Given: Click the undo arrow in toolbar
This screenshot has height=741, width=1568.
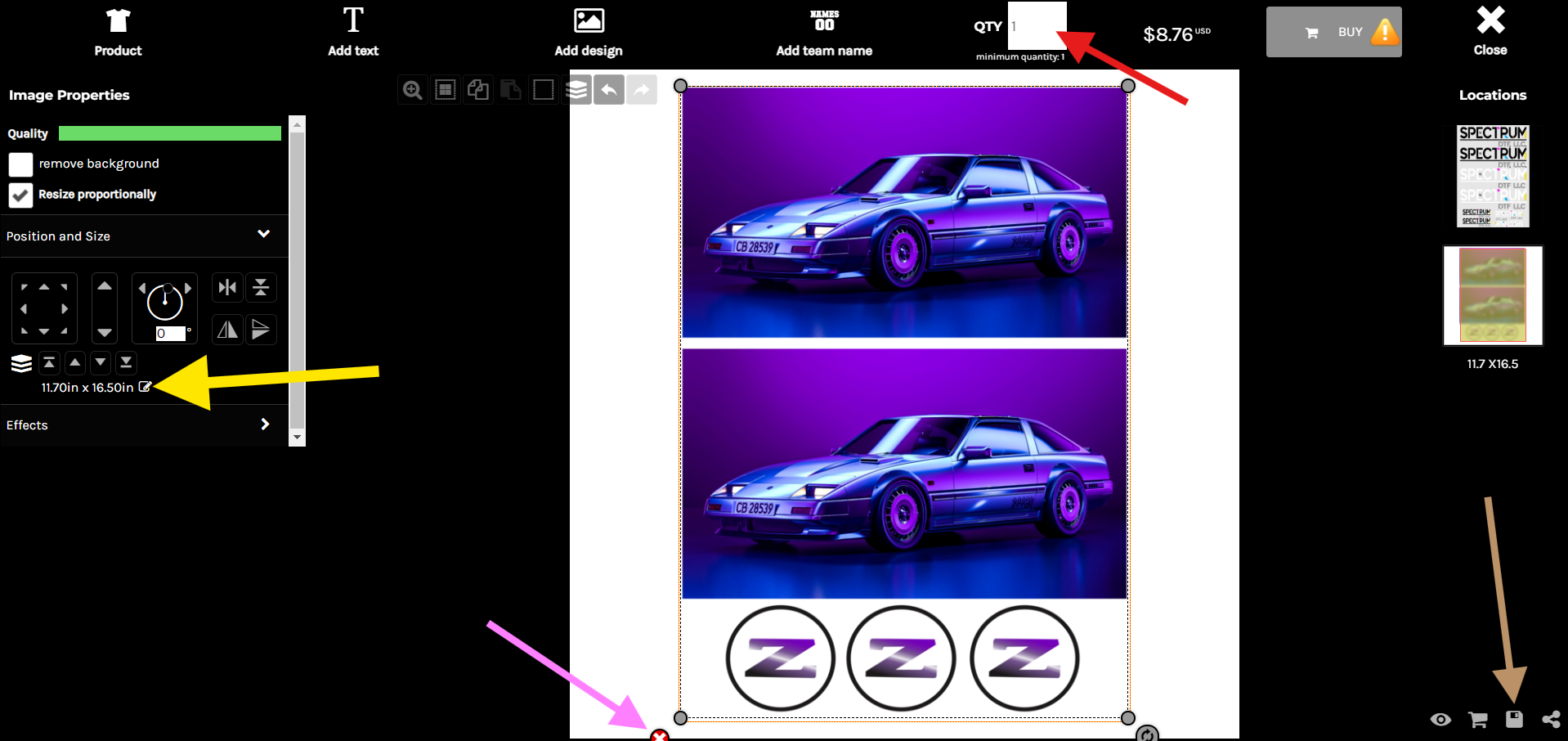Looking at the screenshot, I should click(x=609, y=90).
